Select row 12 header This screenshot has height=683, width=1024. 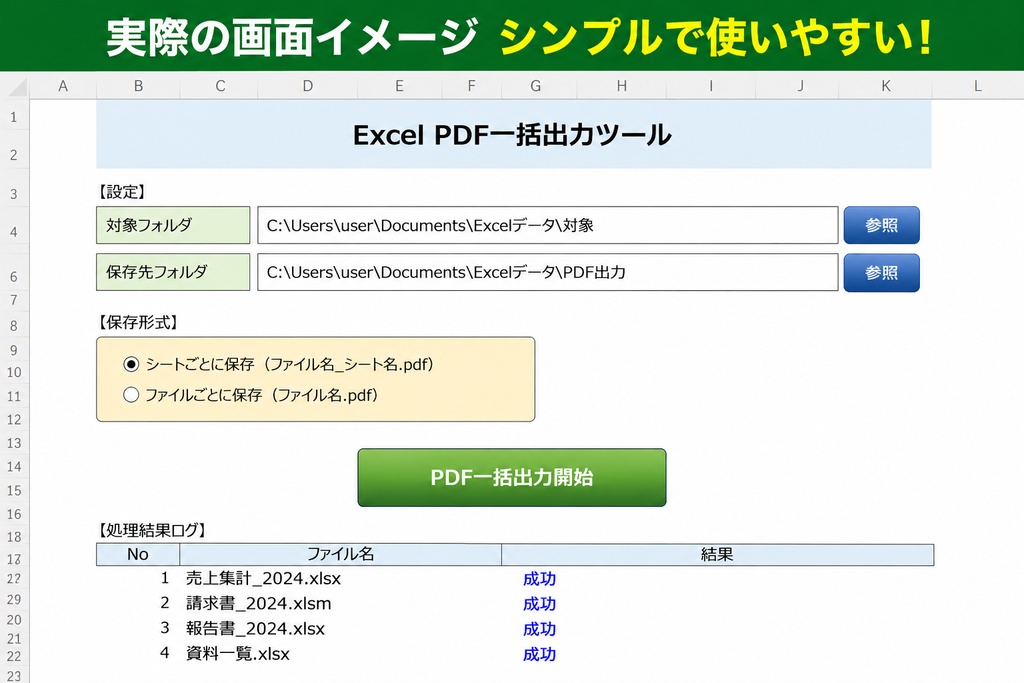14,420
